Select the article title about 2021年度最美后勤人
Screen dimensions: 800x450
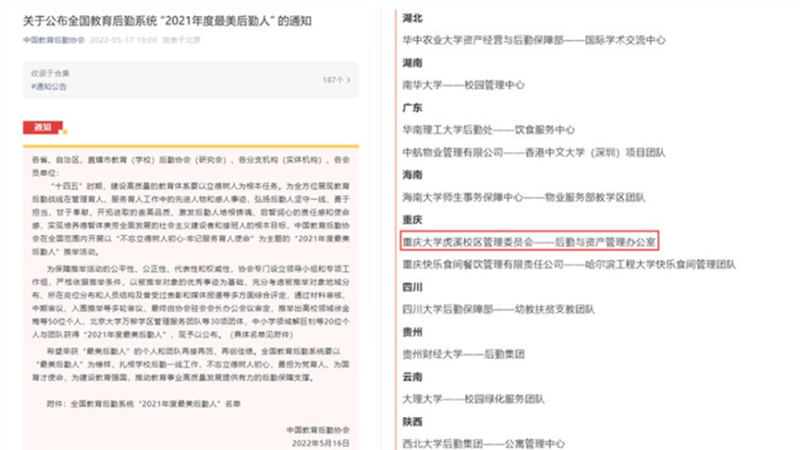click(167, 21)
